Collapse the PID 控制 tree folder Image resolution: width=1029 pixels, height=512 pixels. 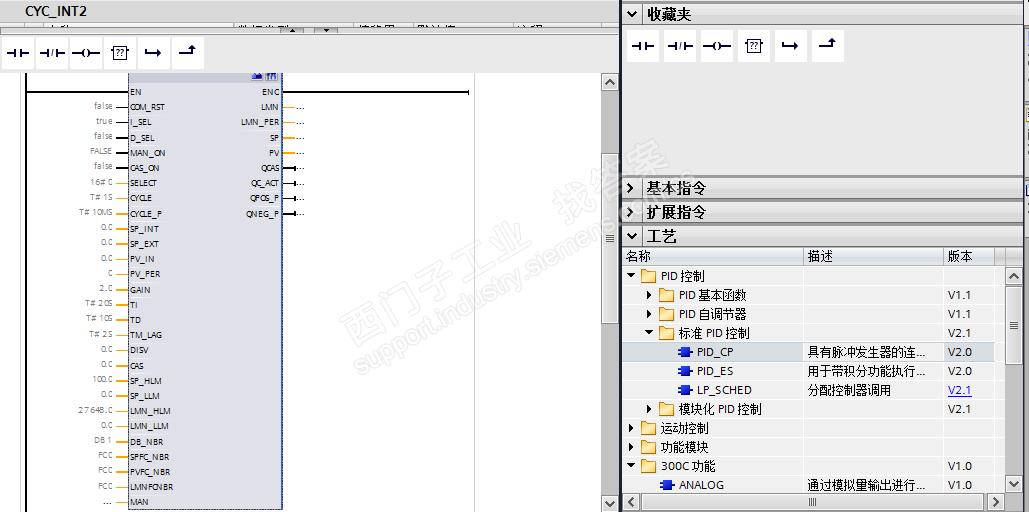(631, 276)
